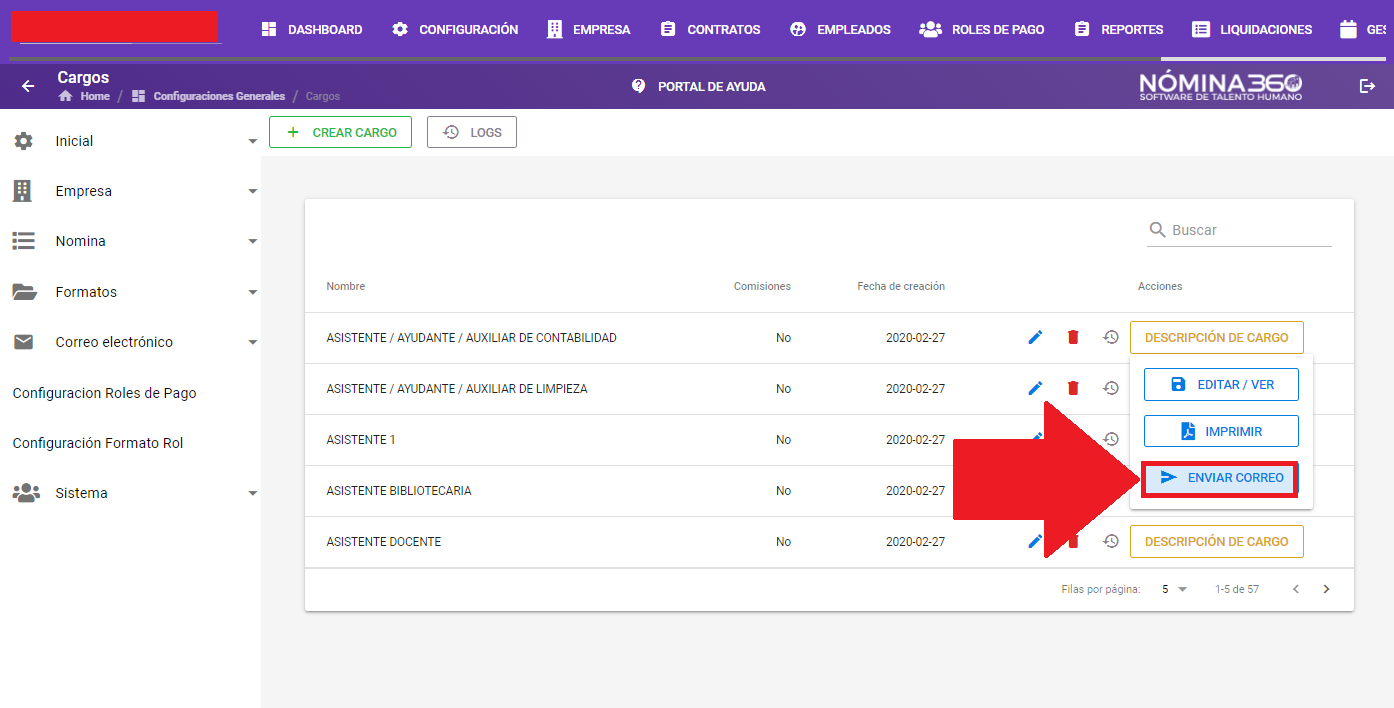Open the Filas por página dropdown
The image size is (1394, 708).
pos(1174,589)
